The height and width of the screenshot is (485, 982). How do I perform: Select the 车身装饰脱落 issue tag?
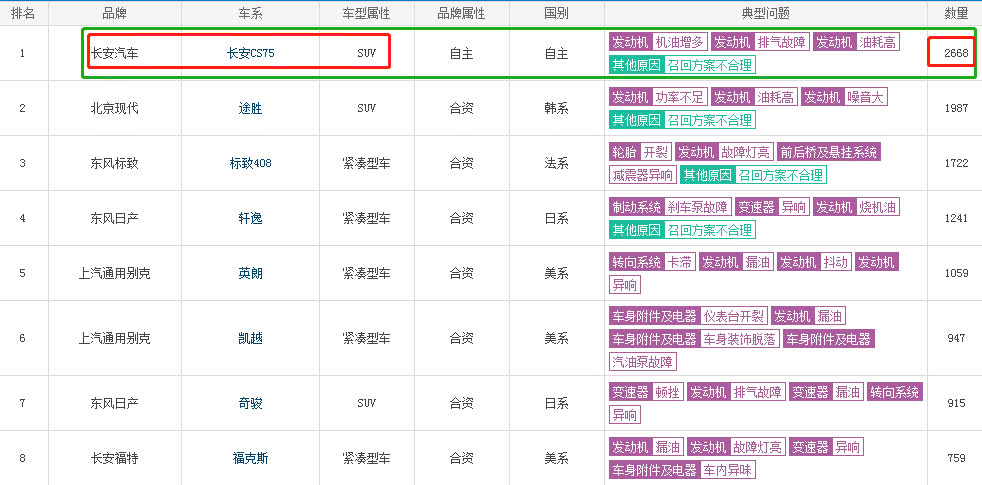739,339
